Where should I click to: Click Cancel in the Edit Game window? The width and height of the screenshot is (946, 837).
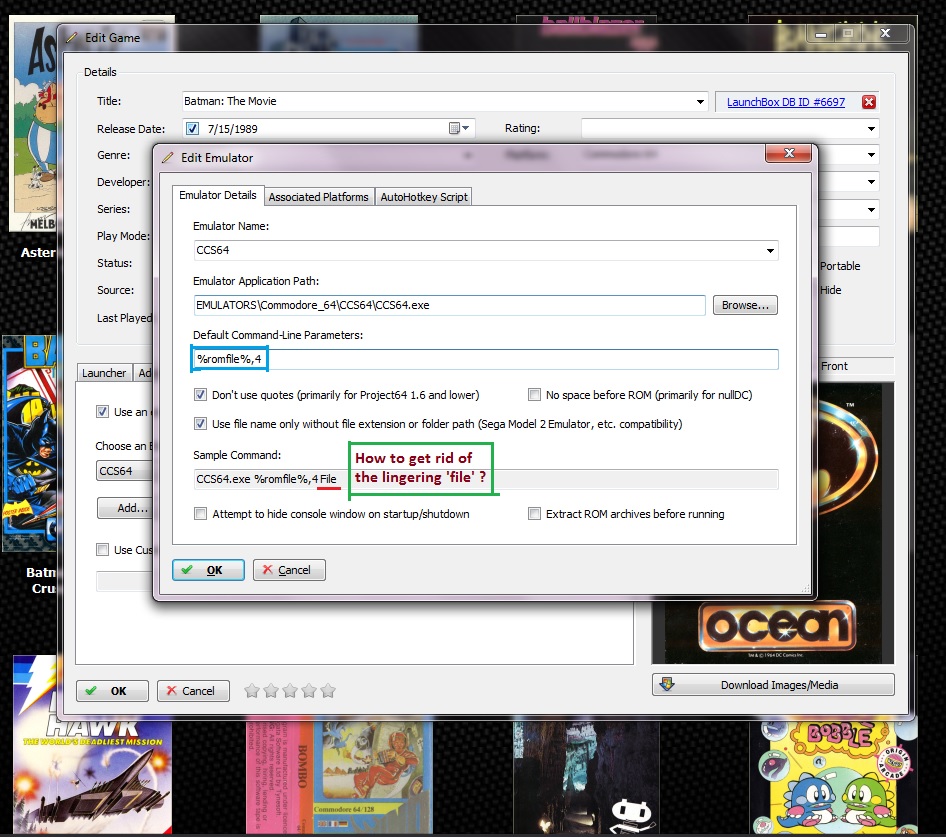[x=193, y=691]
